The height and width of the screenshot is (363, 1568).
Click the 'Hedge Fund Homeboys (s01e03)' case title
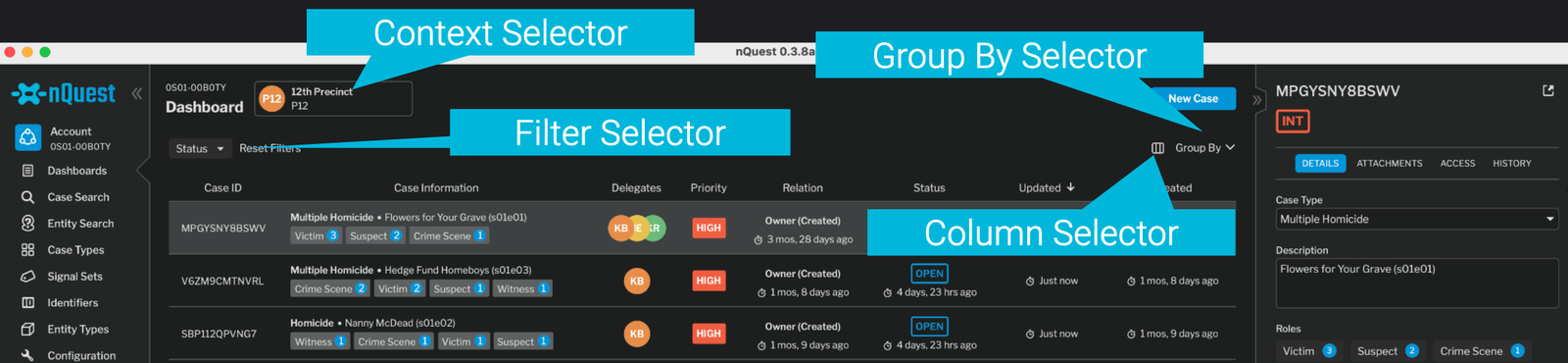point(458,270)
